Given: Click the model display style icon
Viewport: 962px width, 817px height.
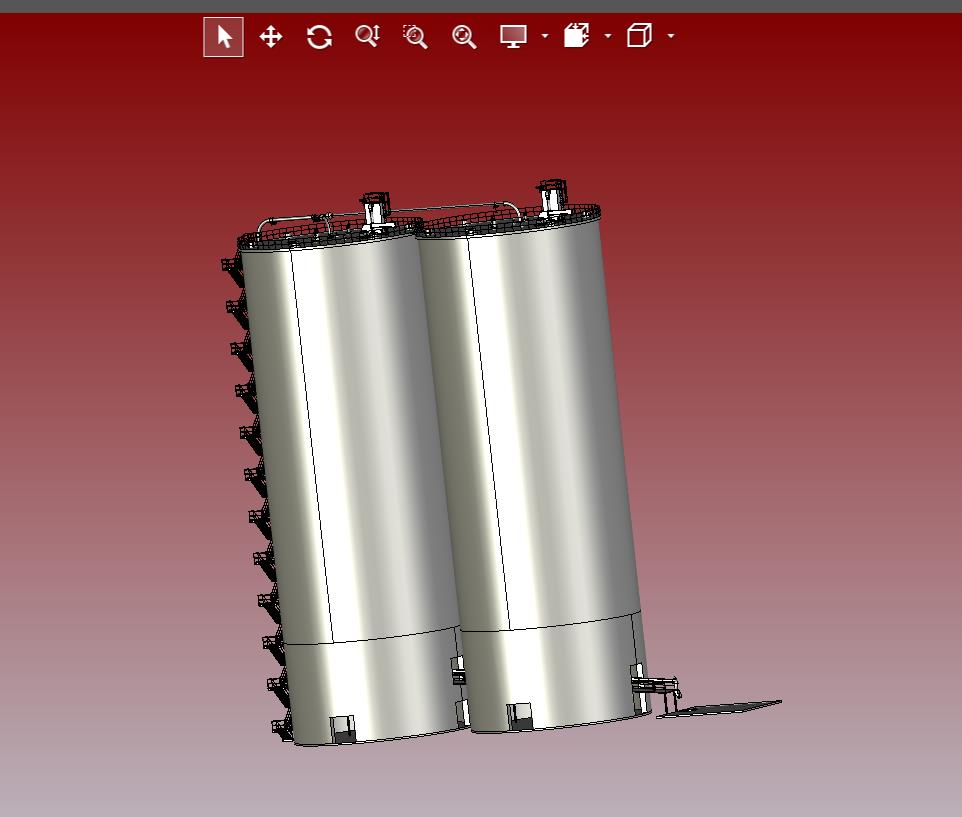Looking at the screenshot, I should click(577, 36).
